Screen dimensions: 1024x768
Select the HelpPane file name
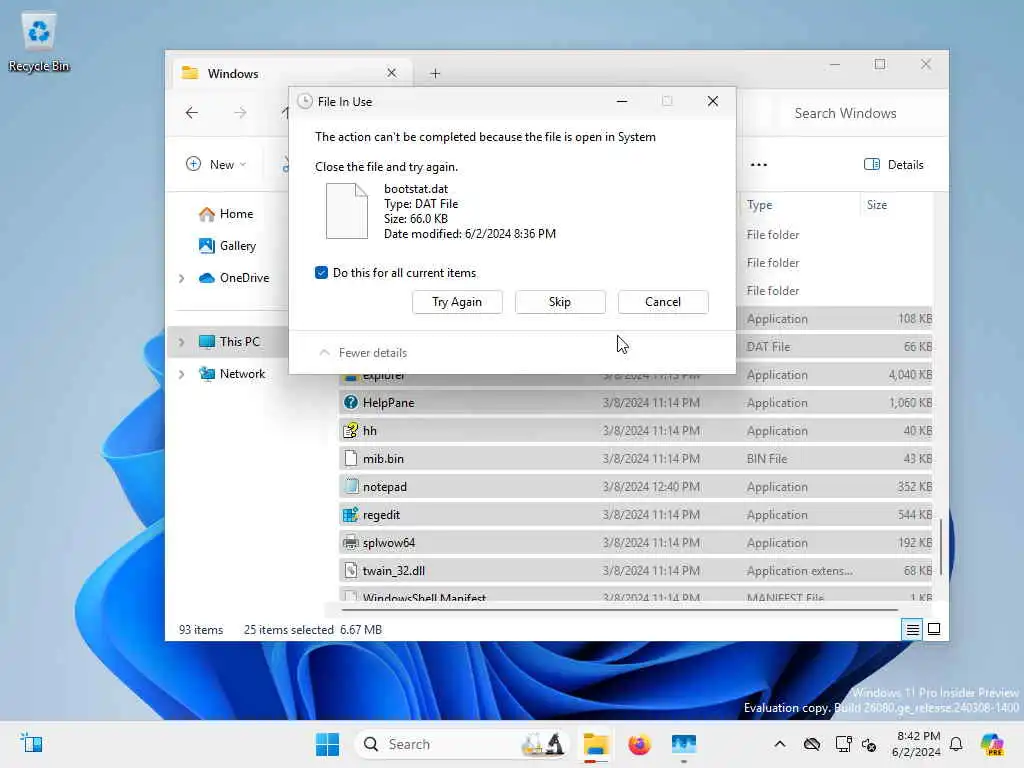(389, 402)
